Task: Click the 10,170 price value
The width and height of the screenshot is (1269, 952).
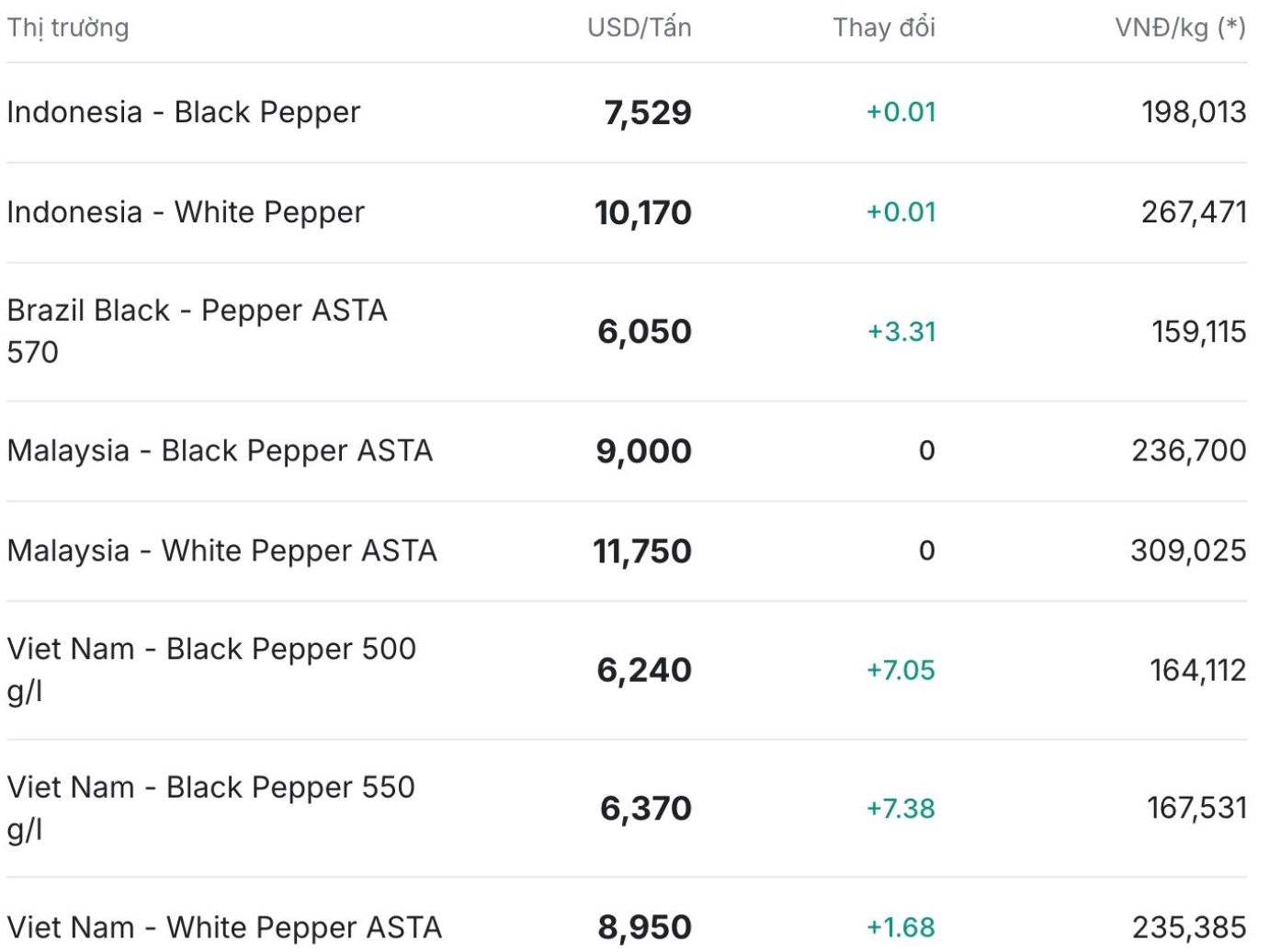Action: 642,212
